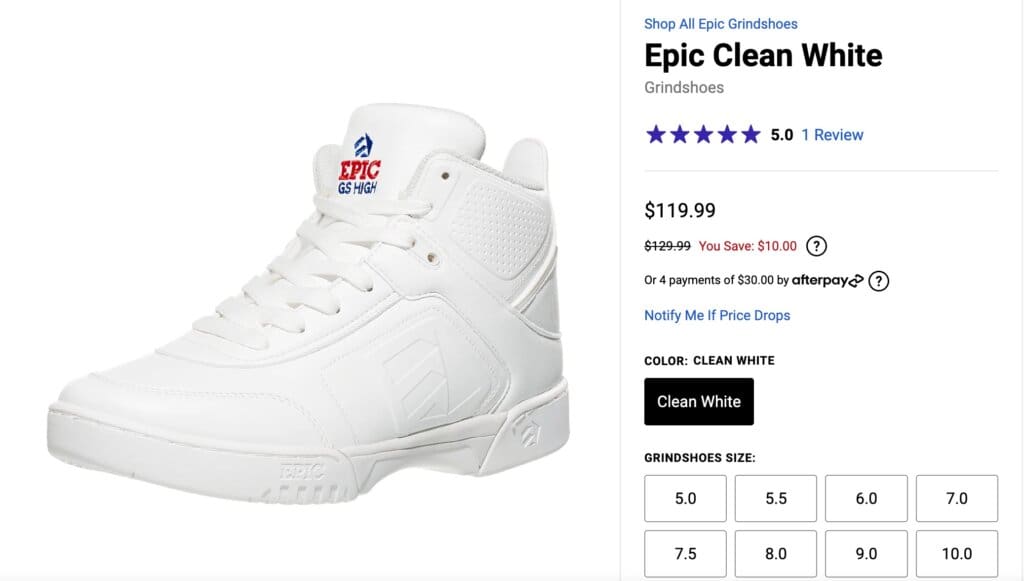Click the Afterpay help question mark icon
The width and height of the screenshot is (1024, 581).
click(878, 281)
